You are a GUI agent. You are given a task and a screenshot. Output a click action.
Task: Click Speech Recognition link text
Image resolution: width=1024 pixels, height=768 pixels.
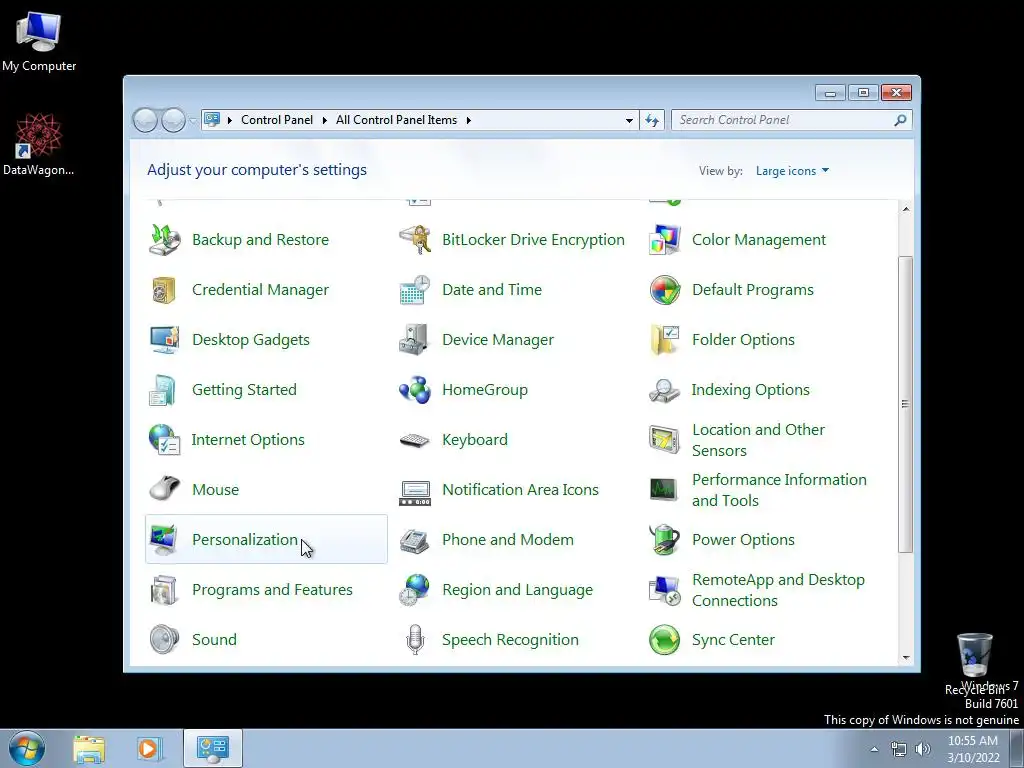click(510, 640)
